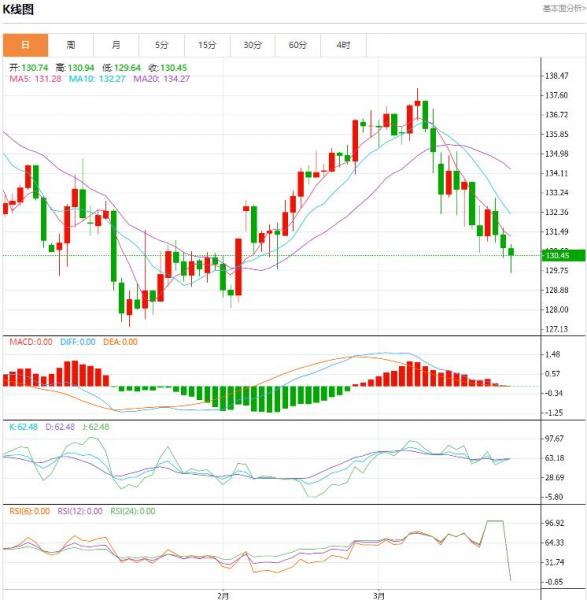Open the 4时 interval tab
This screenshot has width=587, height=600.
(x=344, y=45)
